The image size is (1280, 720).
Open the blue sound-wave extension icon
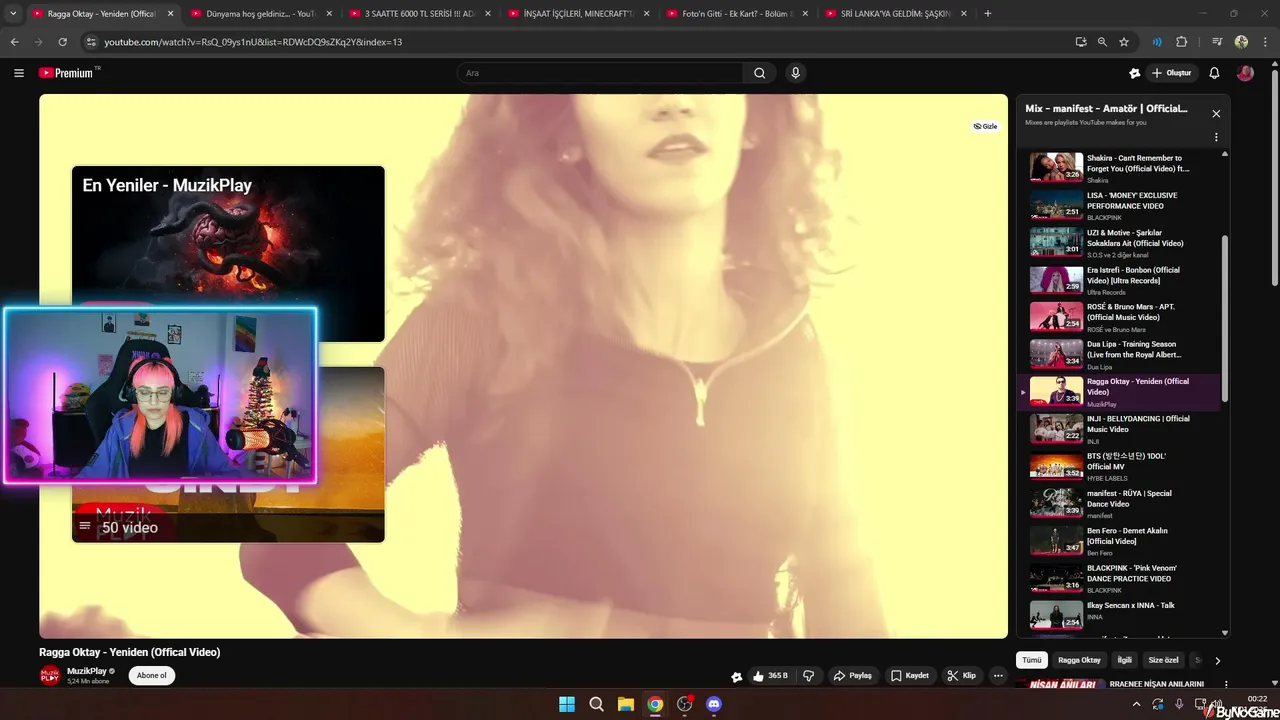(1157, 42)
